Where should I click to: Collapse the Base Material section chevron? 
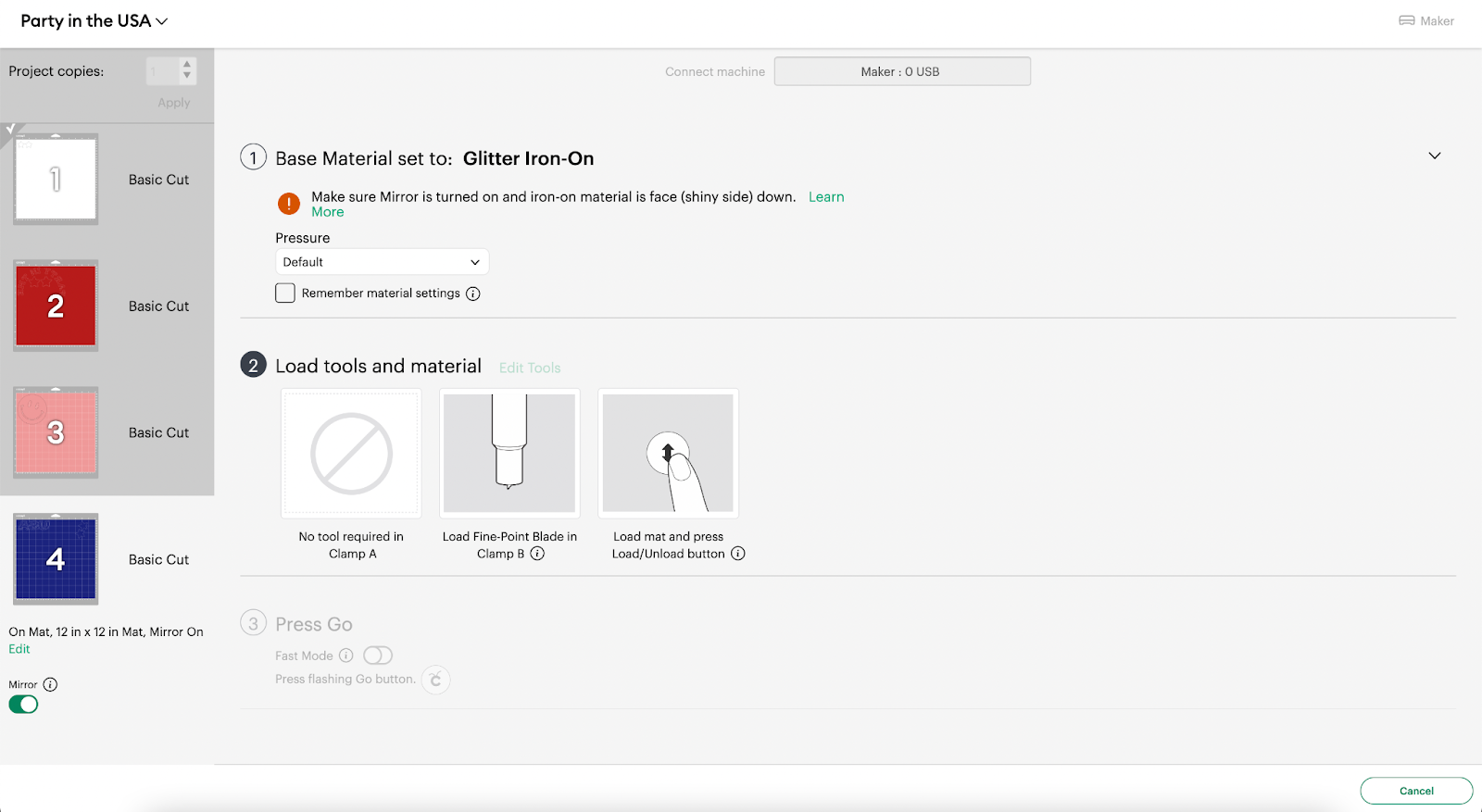click(x=1435, y=156)
